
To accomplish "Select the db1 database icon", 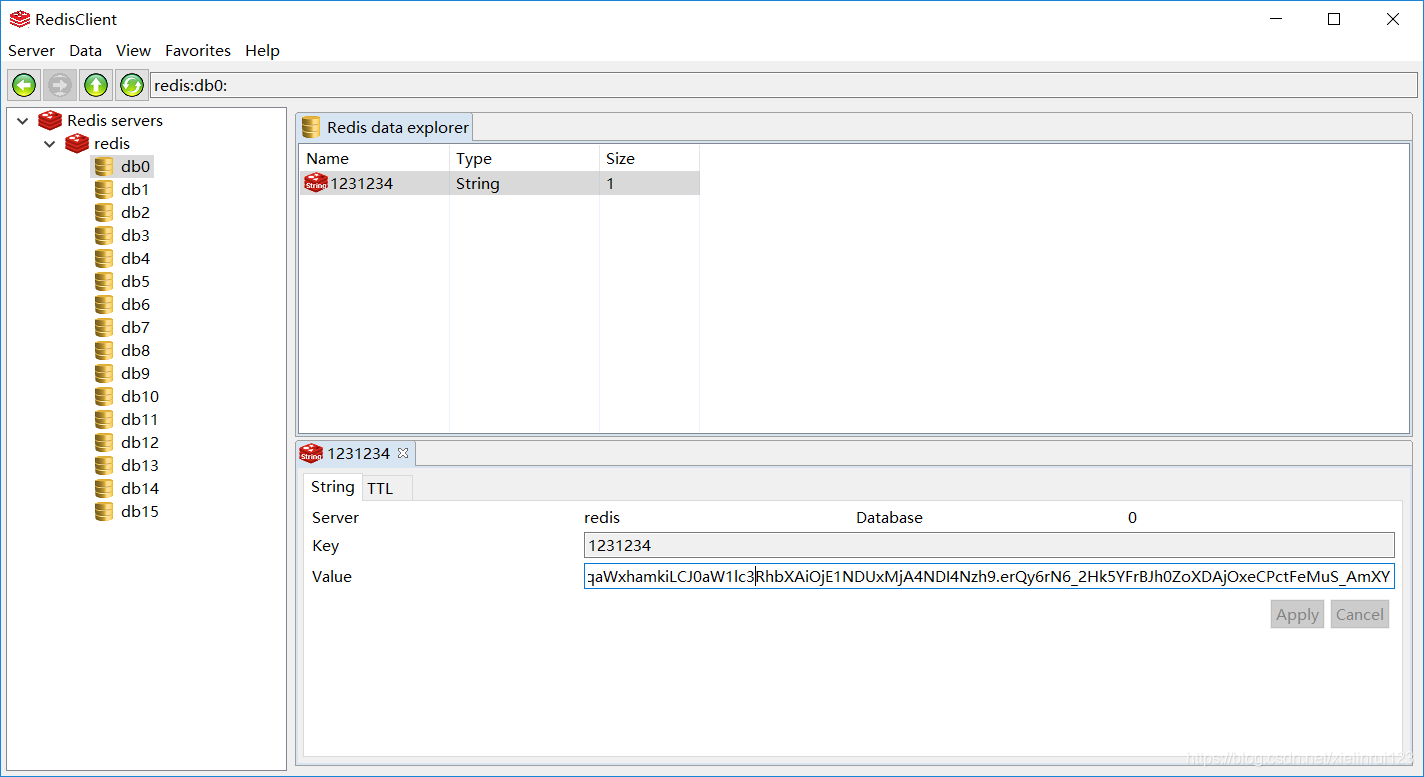I will coord(104,189).
